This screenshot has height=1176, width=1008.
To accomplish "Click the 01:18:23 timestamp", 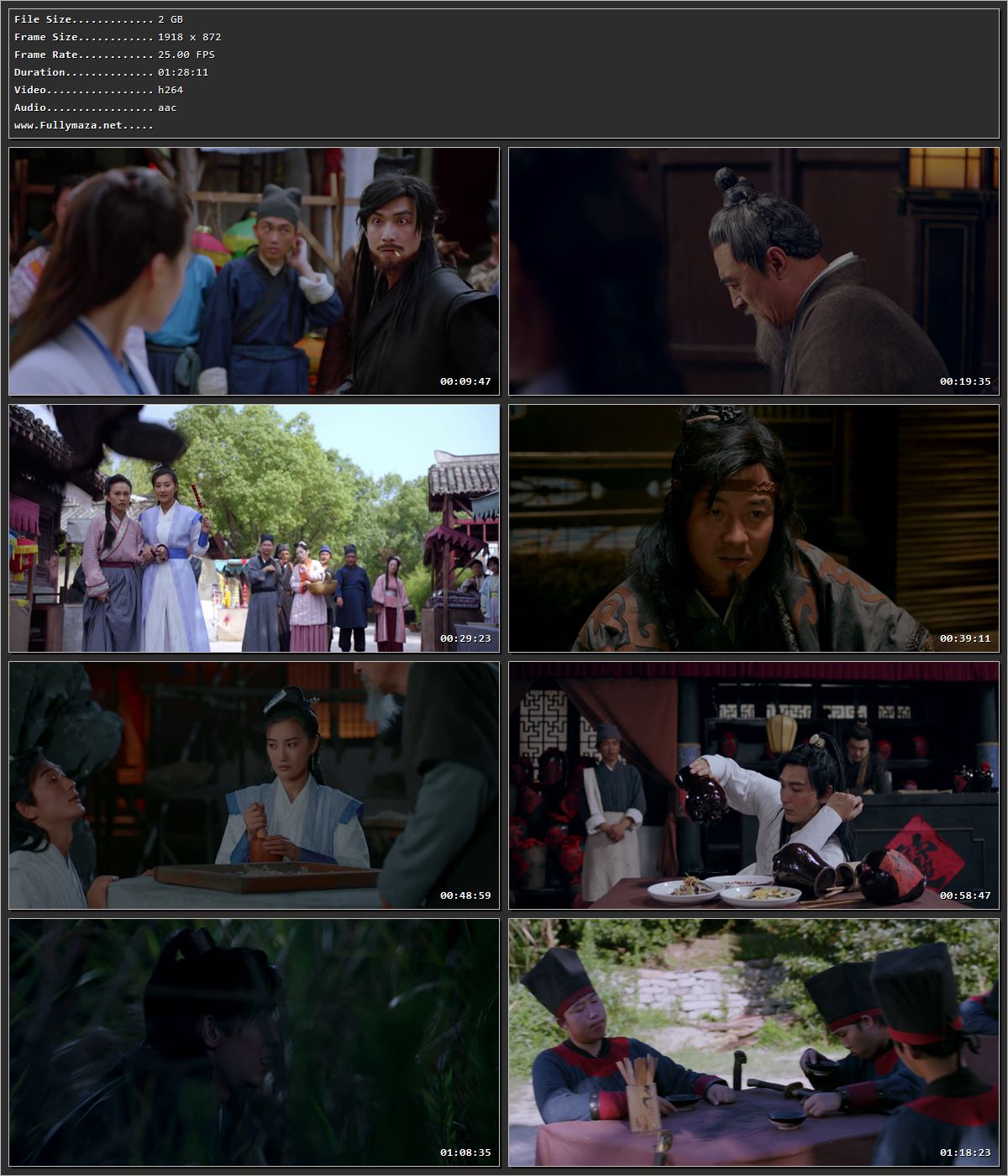I will (x=965, y=1152).
